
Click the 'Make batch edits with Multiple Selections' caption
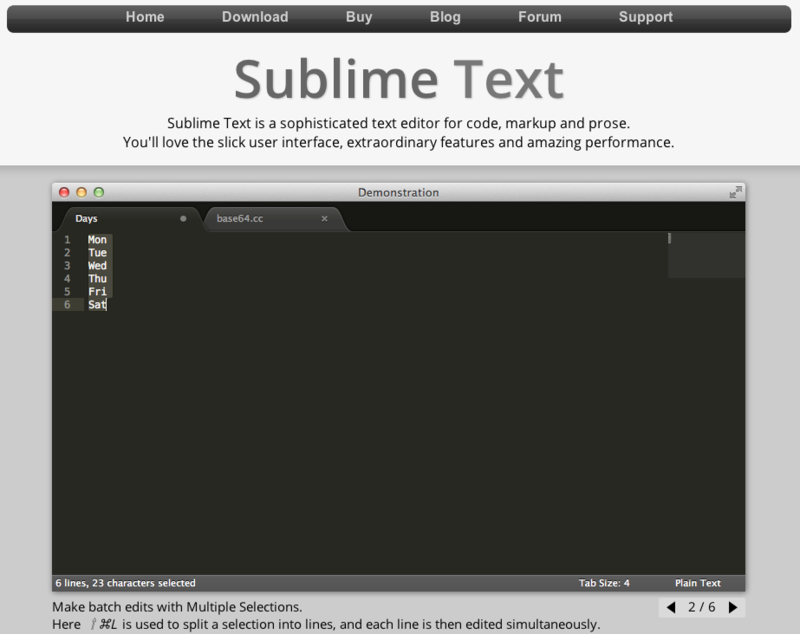point(177,607)
